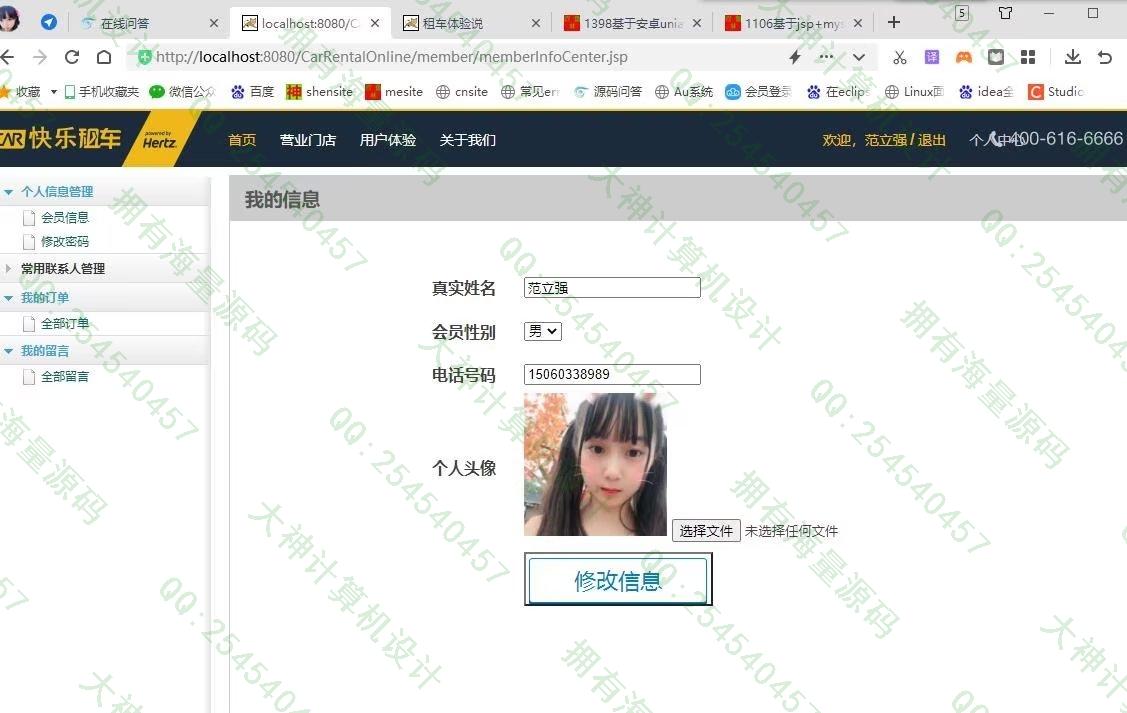The width and height of the screenshot is (1127, 713).
Task: Click the lightning bolt icon in address bar
Action: pos(795,57)
